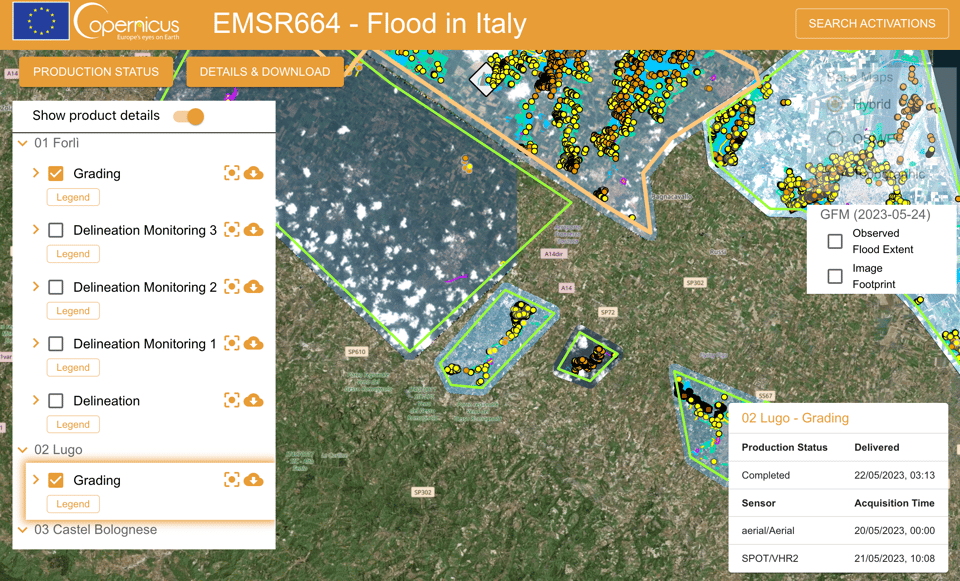
Task: Expand the 03 Castel Bolognese section
Action: pyautogui.click(x=23, y=529)
